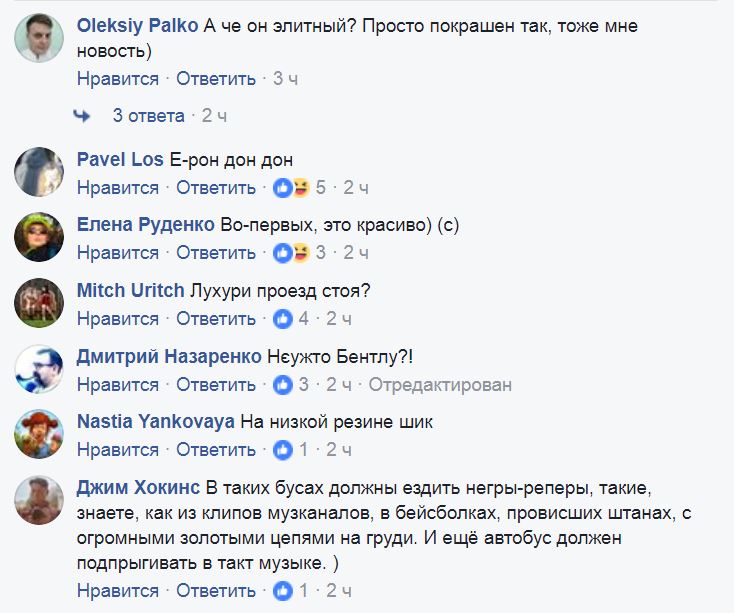The height and width of the screenshot is (613, 734).
Task: Click like icon on Джим Хокинс comment
Action: pyautogui.click(x=283, y=590)
